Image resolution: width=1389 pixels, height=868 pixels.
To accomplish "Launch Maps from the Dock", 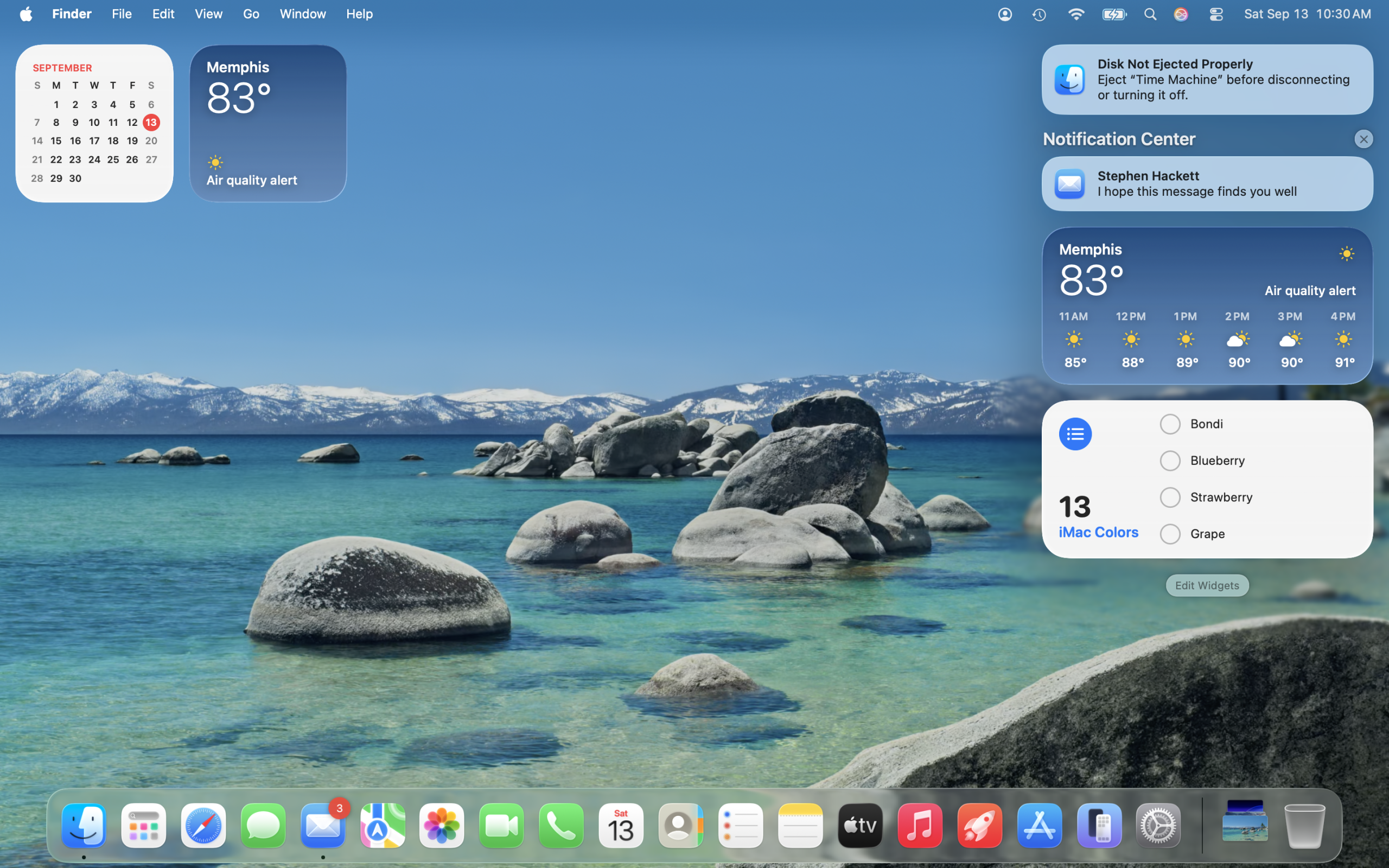I will coord(383,826).
